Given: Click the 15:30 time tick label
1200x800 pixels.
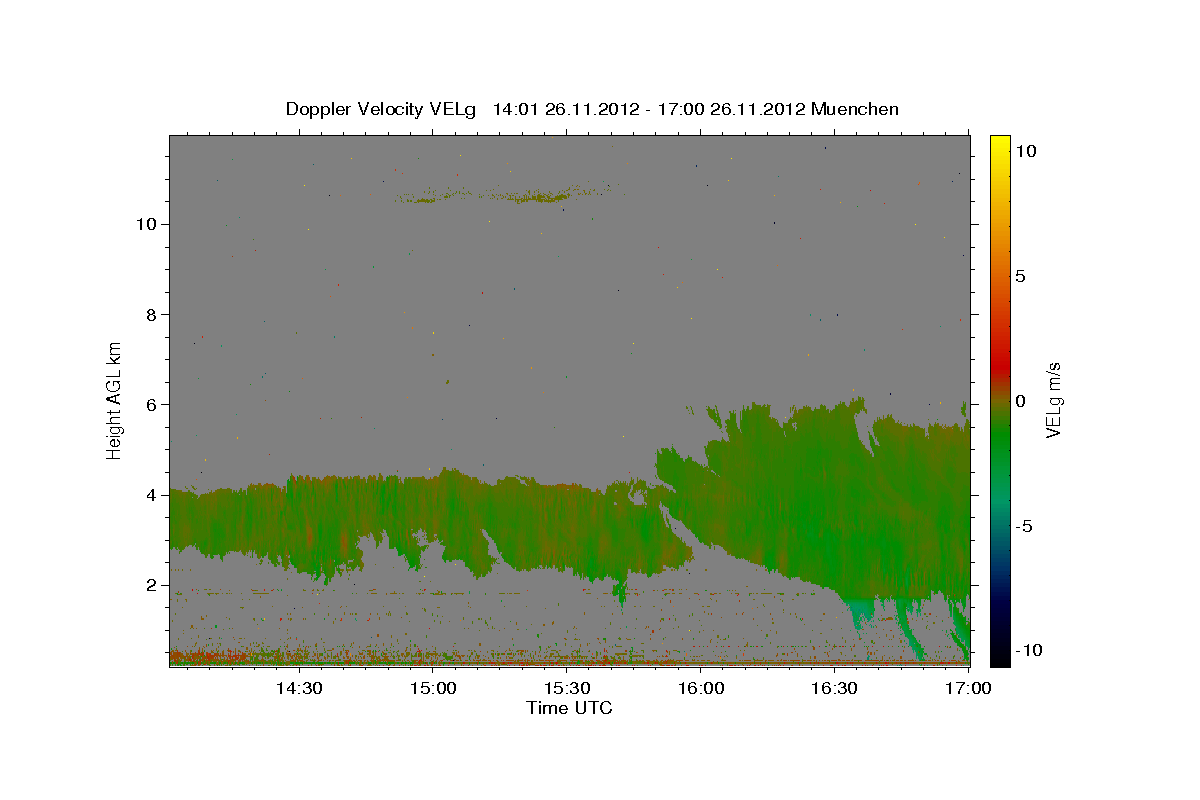Looking at the screenshot, I should (x=567, y=689).
